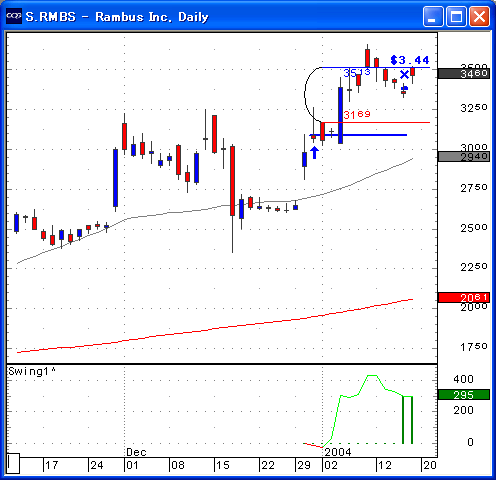496x480 pixels.
Task: Click the 400 label on Swing1 scale
Action: (463, 379)
